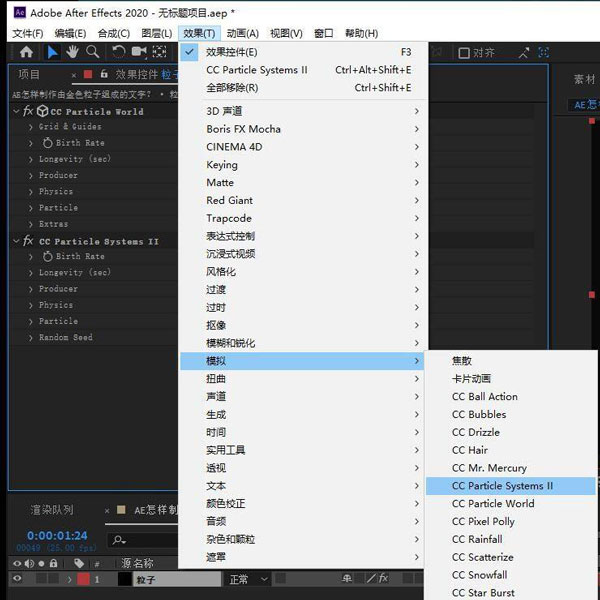Toggle 效果控件 checked menu item
Viewport: 600px width, 600px height.
304,52
